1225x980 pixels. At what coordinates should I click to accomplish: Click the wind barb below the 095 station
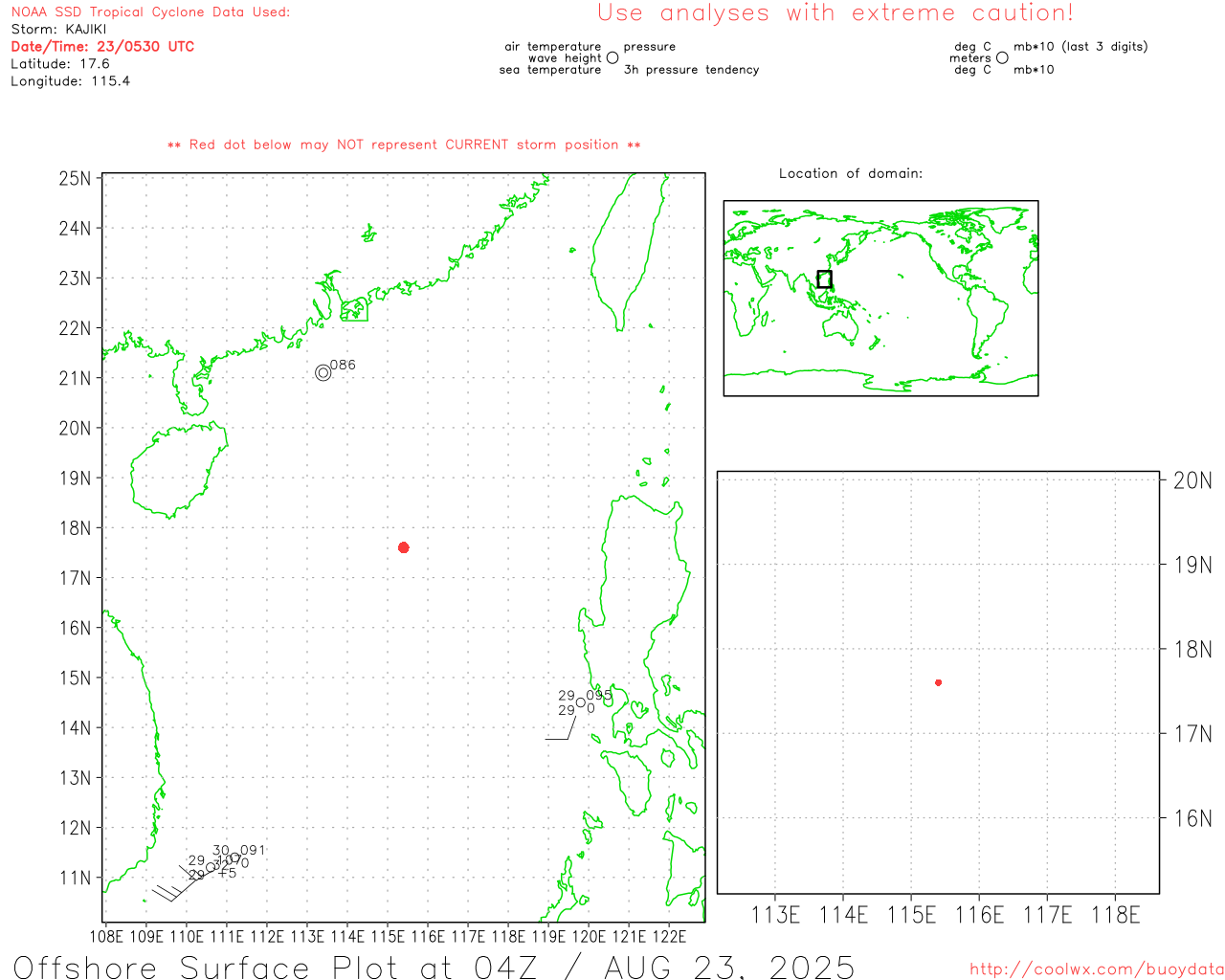(x=561, y=728)
